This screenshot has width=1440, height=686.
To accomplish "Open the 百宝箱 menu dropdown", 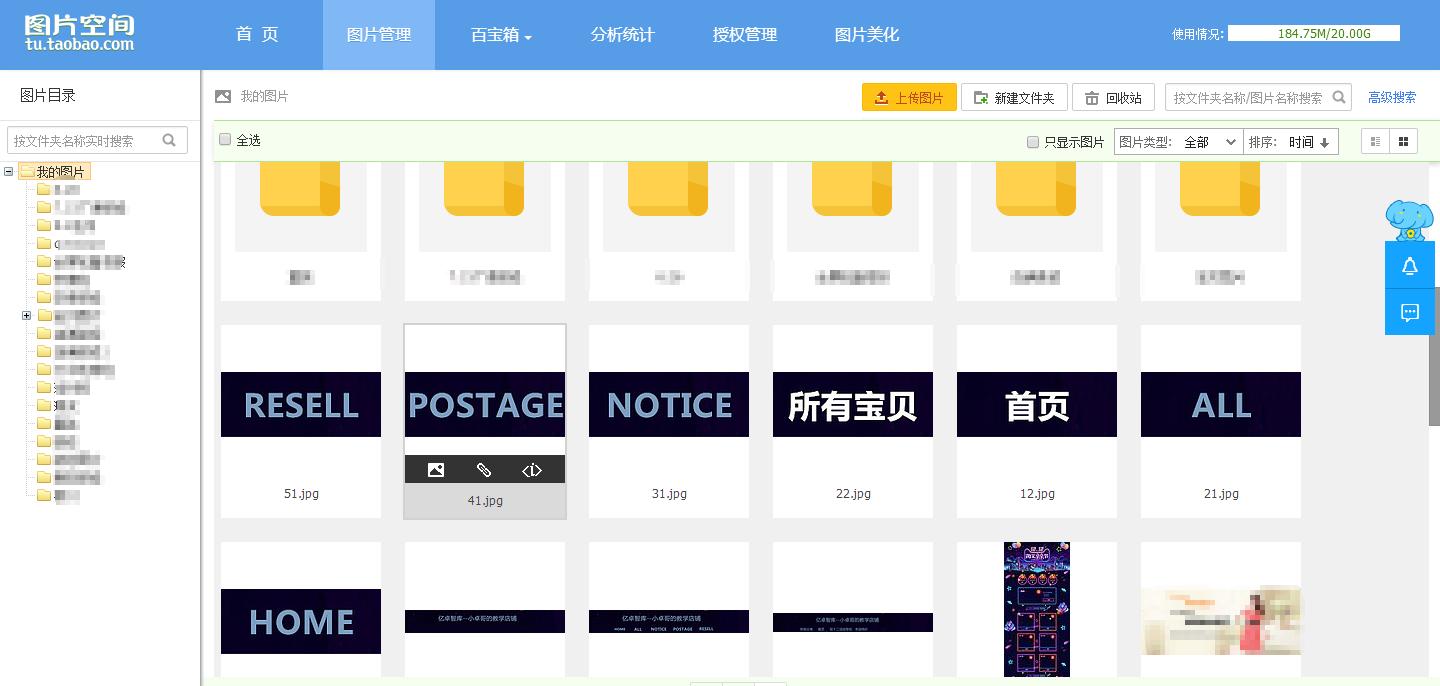I will [500, 33].
